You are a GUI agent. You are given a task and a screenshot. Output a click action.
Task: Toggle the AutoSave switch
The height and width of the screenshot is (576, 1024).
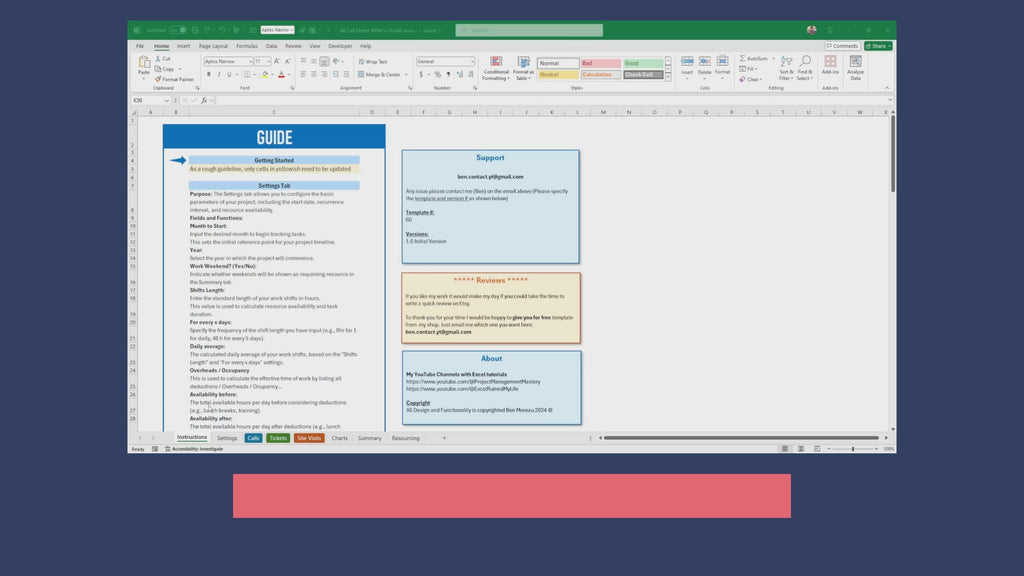click(x=178, y=30)
